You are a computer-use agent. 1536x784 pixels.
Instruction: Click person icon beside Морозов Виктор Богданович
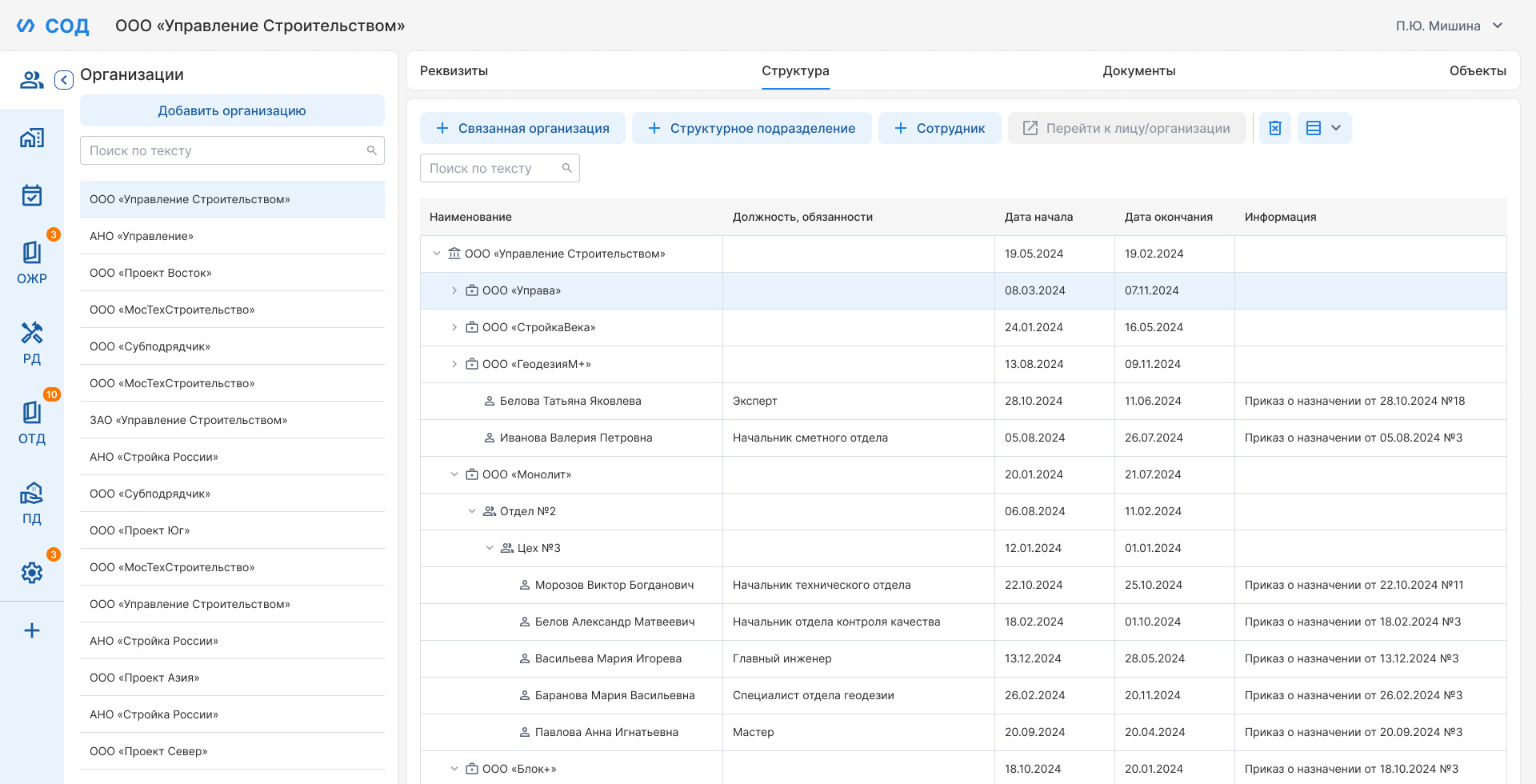tap(525, 585)
